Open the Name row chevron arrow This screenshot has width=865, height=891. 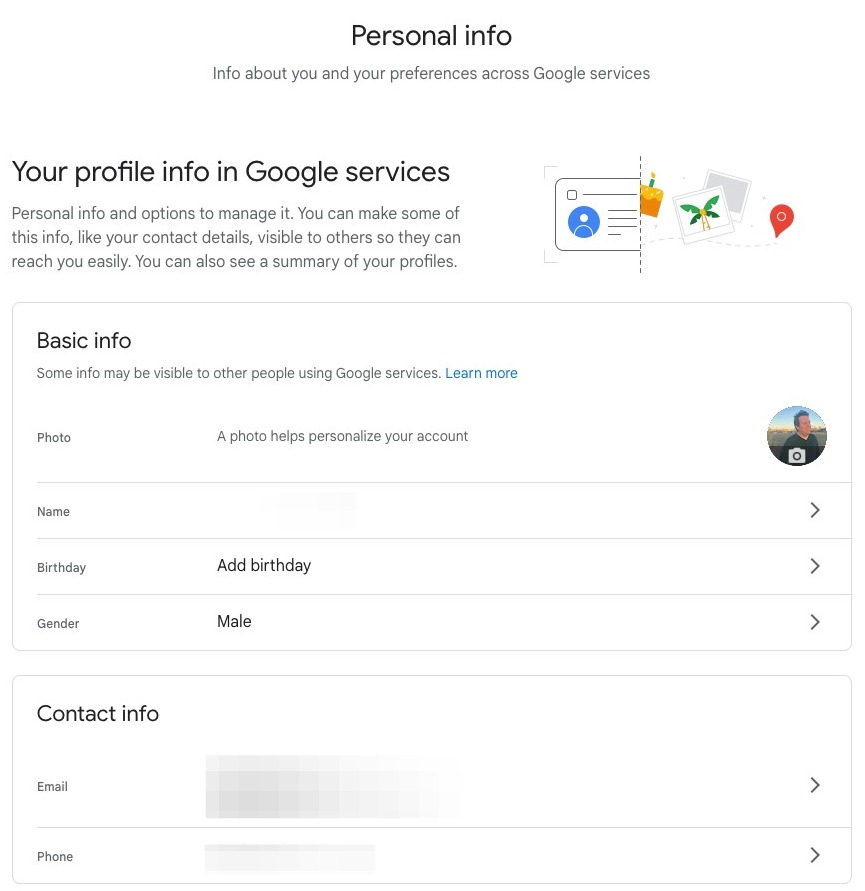click(x=814, y=510)
